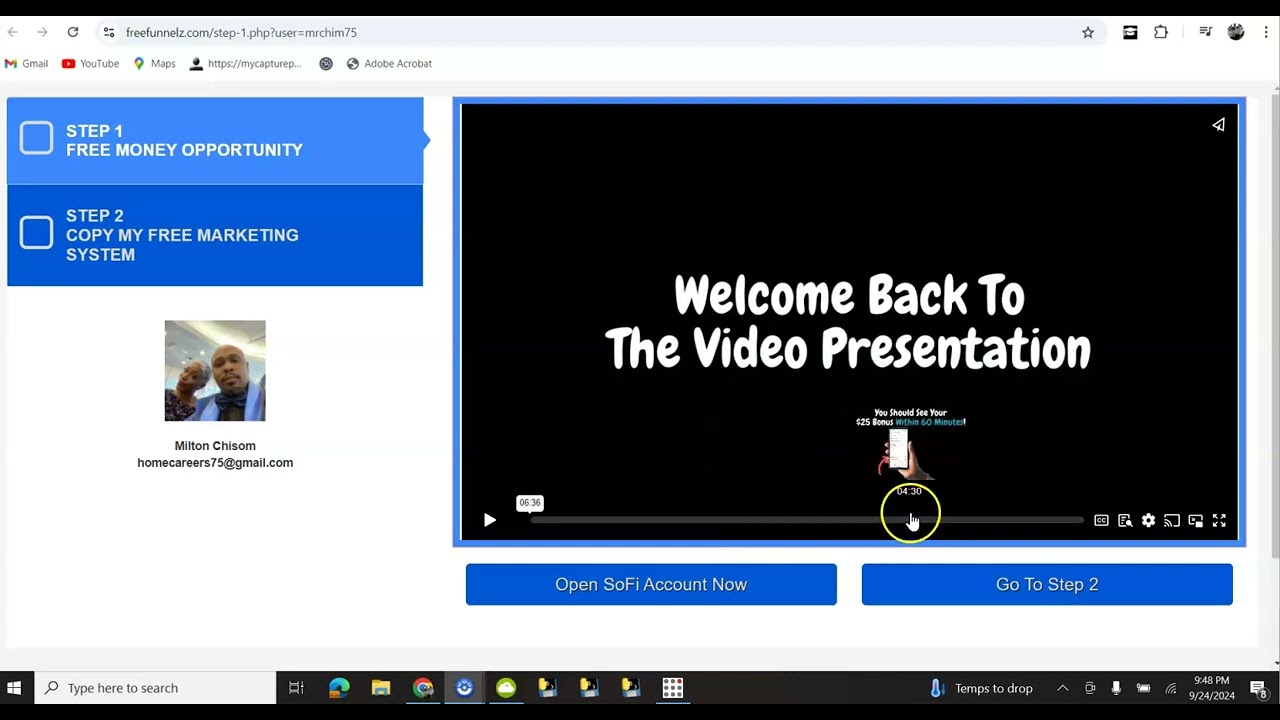Go back in browser history
Viewport: 1280px width, 720px height.
pos(13,32)
